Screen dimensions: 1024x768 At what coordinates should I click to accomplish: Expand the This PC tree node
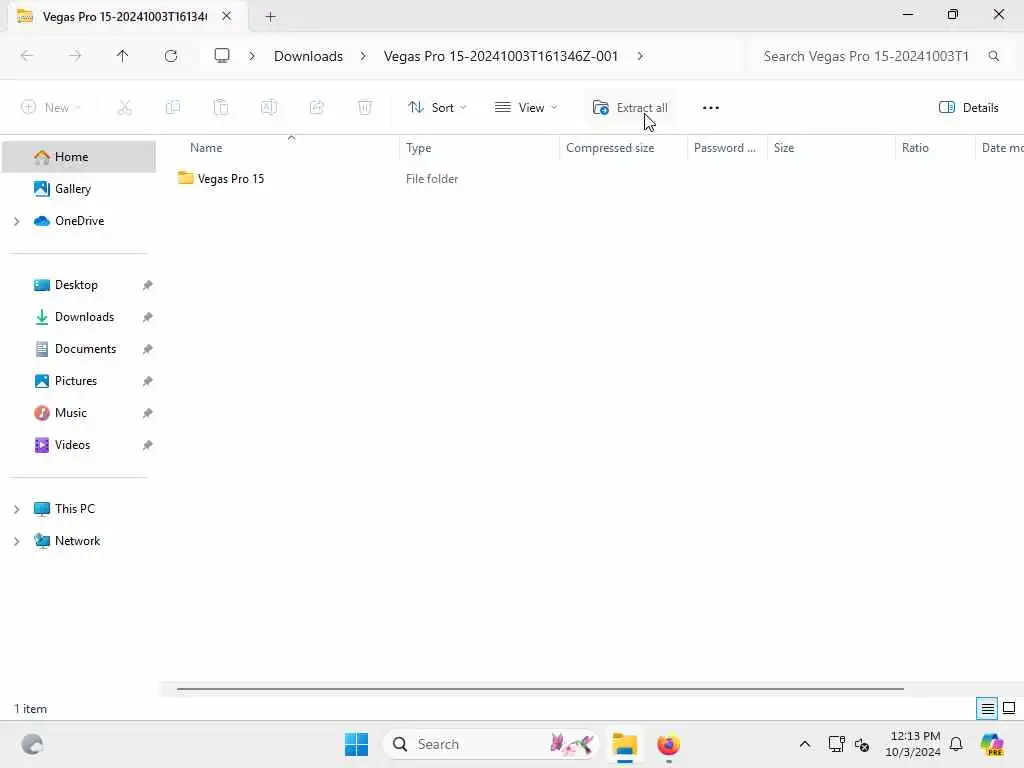click(16, 509)
